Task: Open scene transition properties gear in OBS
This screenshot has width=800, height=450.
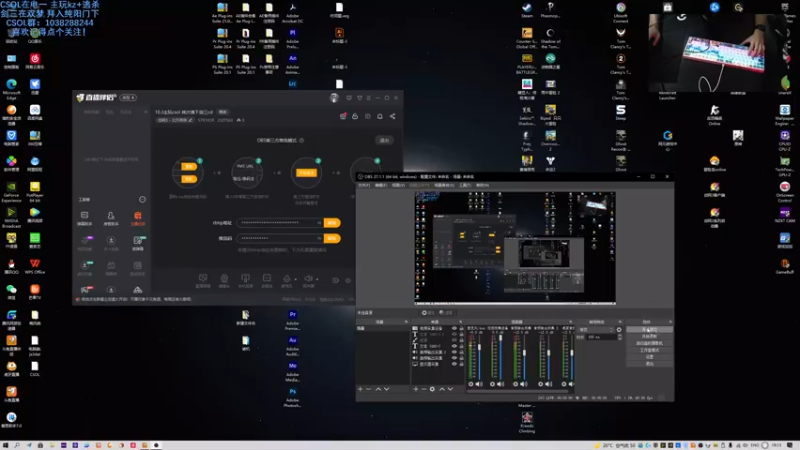Action: 619,330
